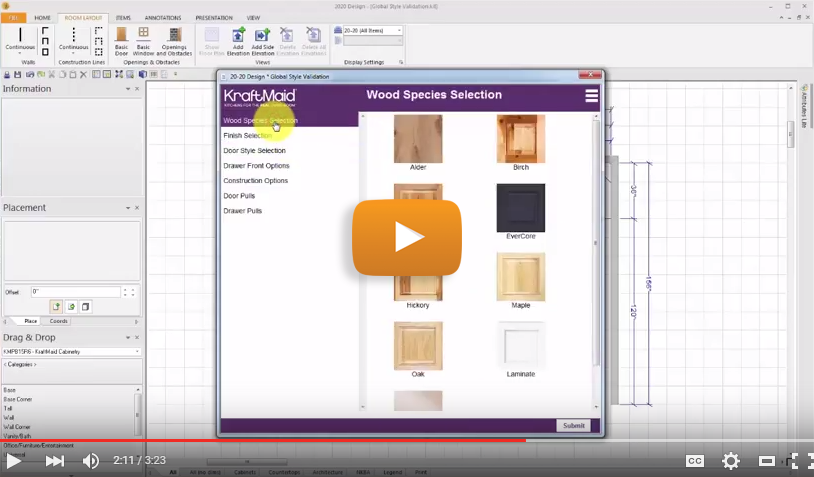Screen dimensions: 814x477
Task: Open the video settings gear
Action: (730, 460)
